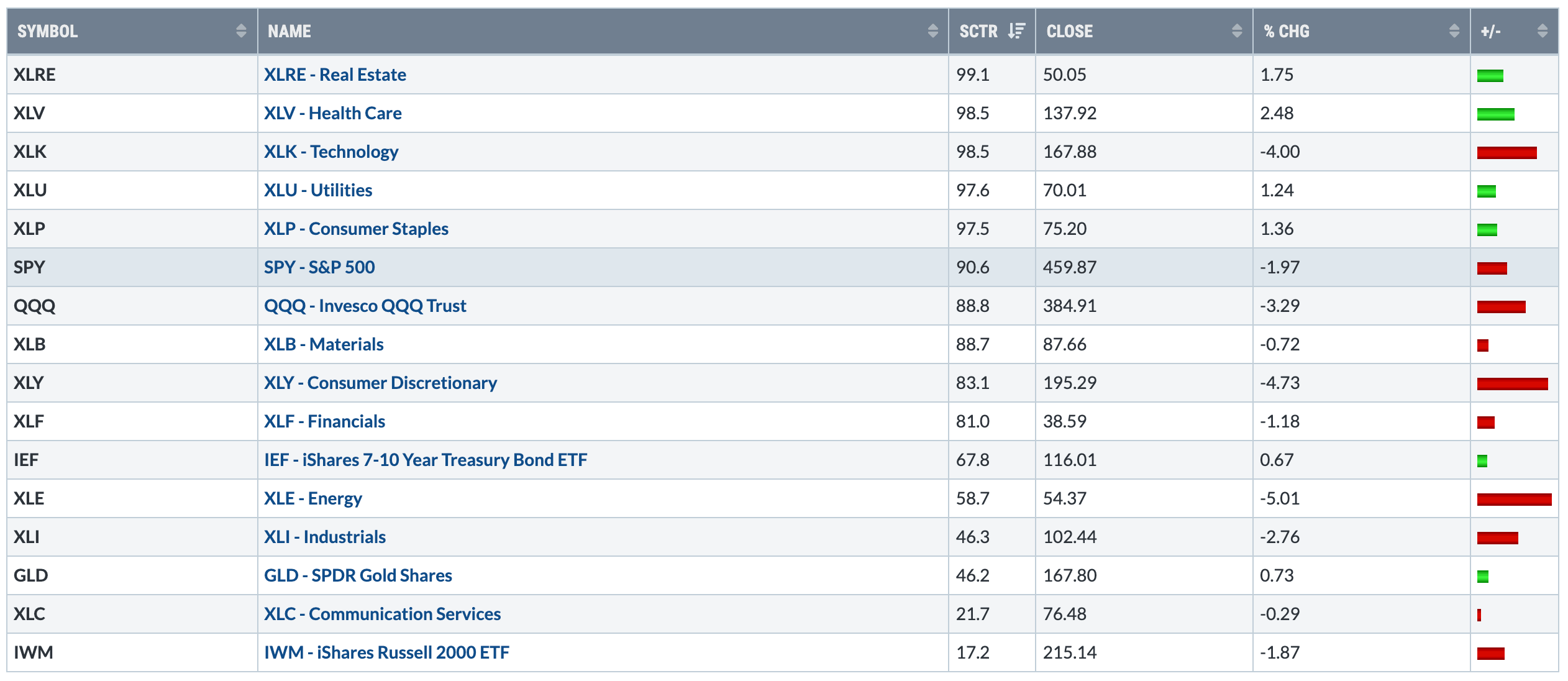This screenshot has width=1568, height=681.
Task: Open XLU - Utilities link
Action: tap(318, 190)
